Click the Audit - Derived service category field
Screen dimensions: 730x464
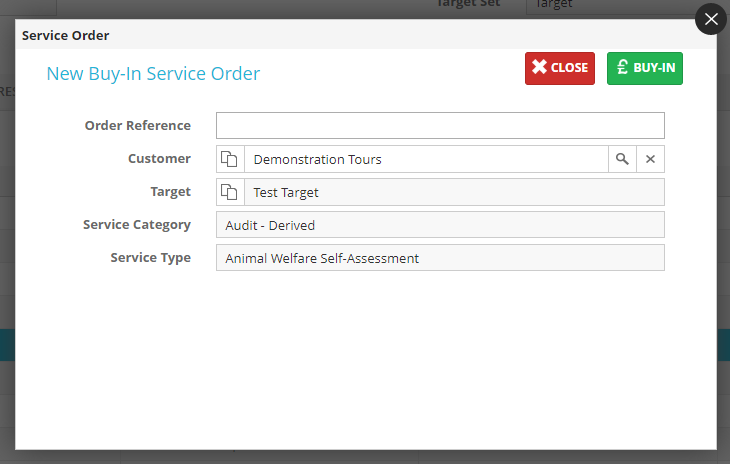click(440, 225)
